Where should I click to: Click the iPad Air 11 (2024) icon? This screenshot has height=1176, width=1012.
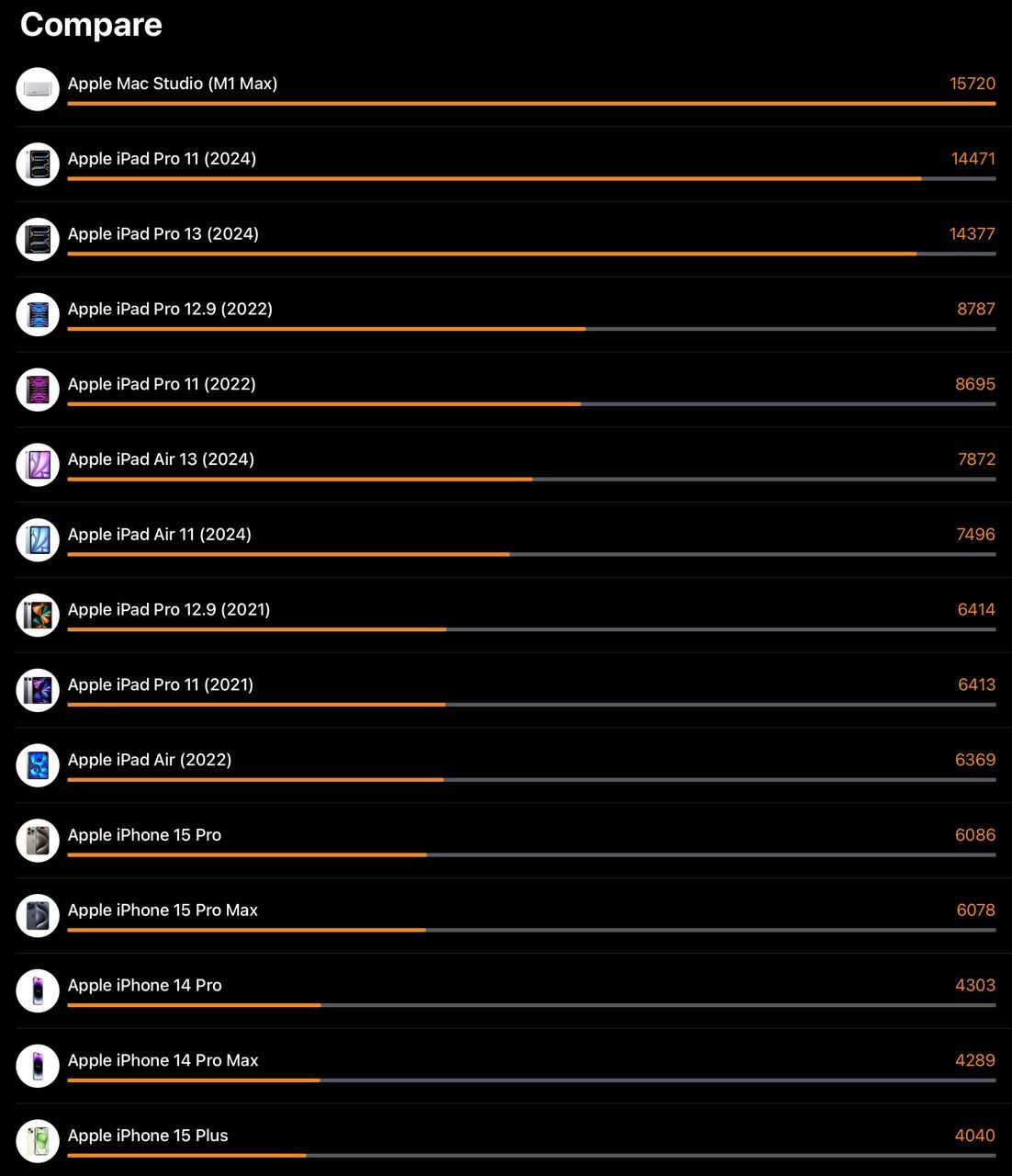pos(38,540)
